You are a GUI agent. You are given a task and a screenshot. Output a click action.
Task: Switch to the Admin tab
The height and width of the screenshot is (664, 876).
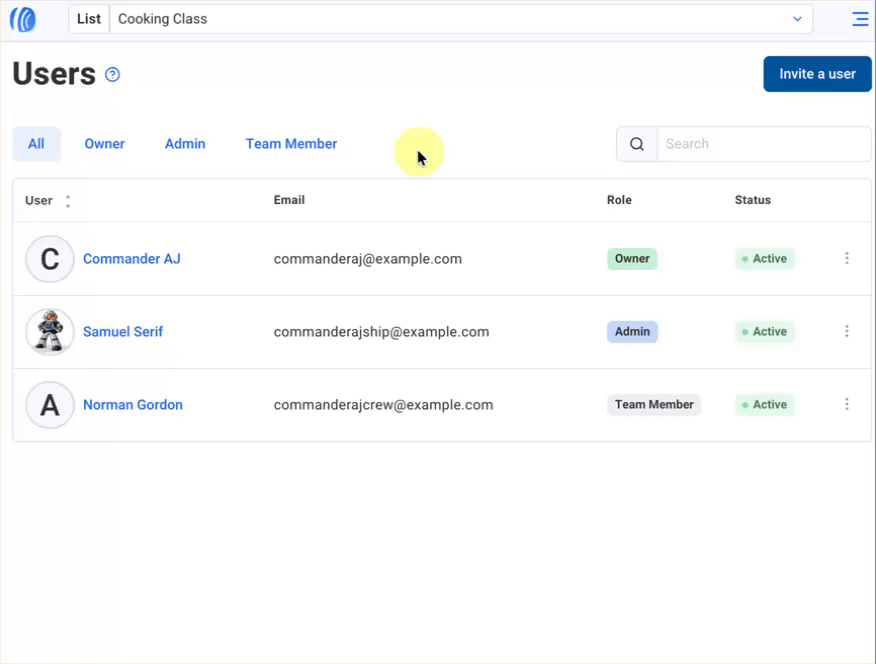tap(185, 144)
